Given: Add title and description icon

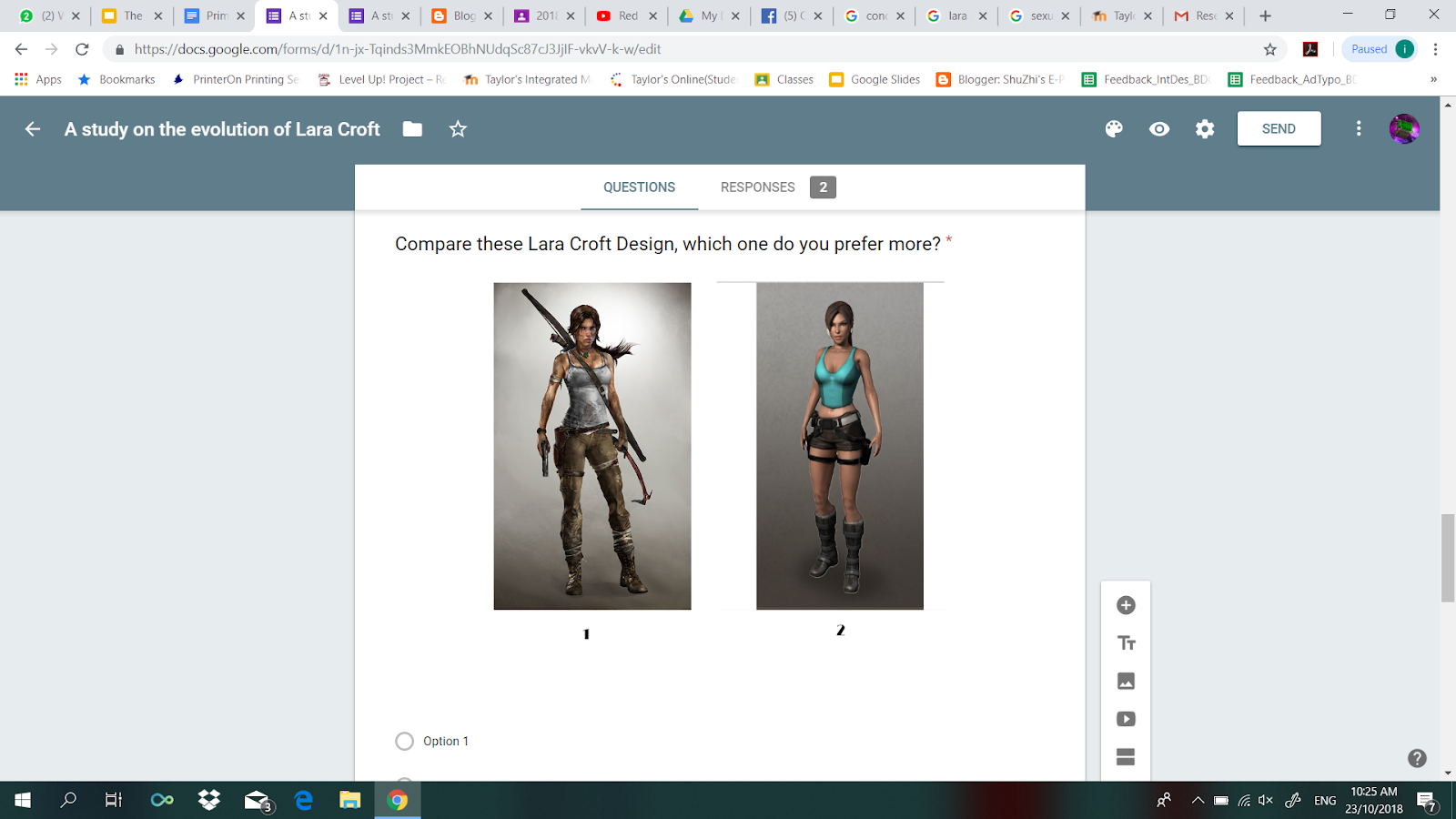Looking at the screenshot, I should (1126, 643).
